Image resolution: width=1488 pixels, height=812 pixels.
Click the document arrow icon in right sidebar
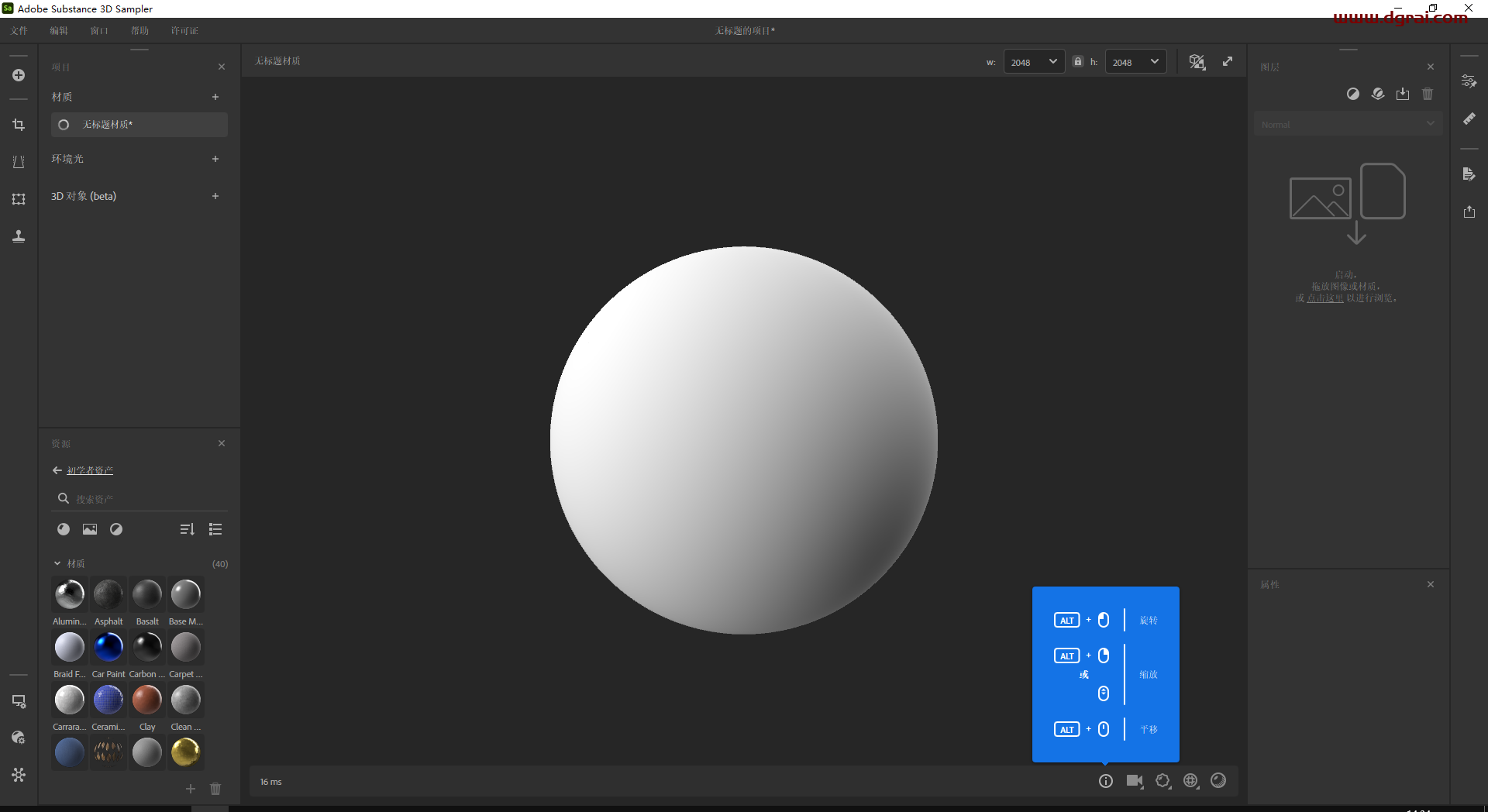[x=1469, y=174]
